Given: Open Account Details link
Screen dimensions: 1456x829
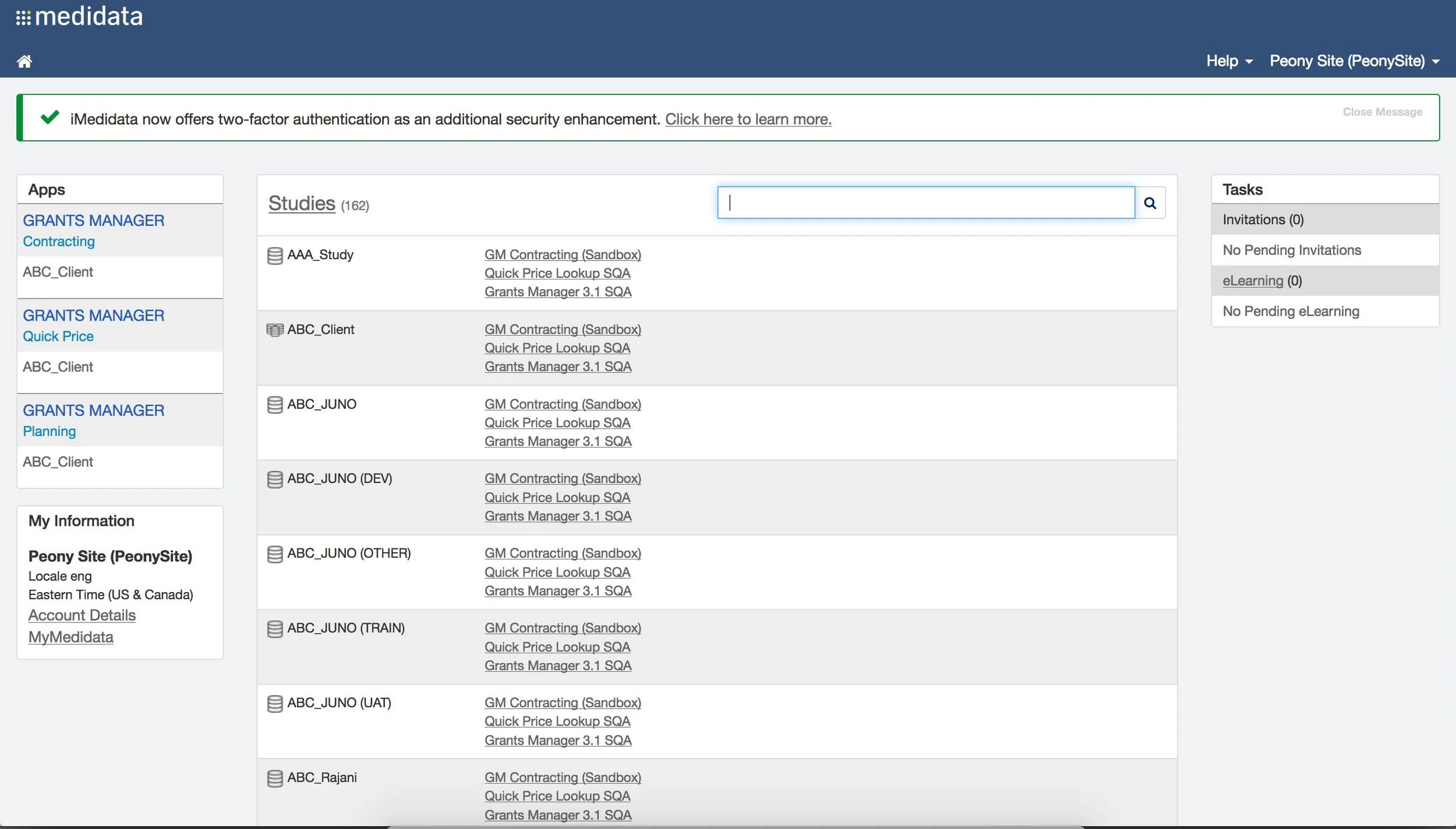Looking at the screenshot, I should 82,615.
